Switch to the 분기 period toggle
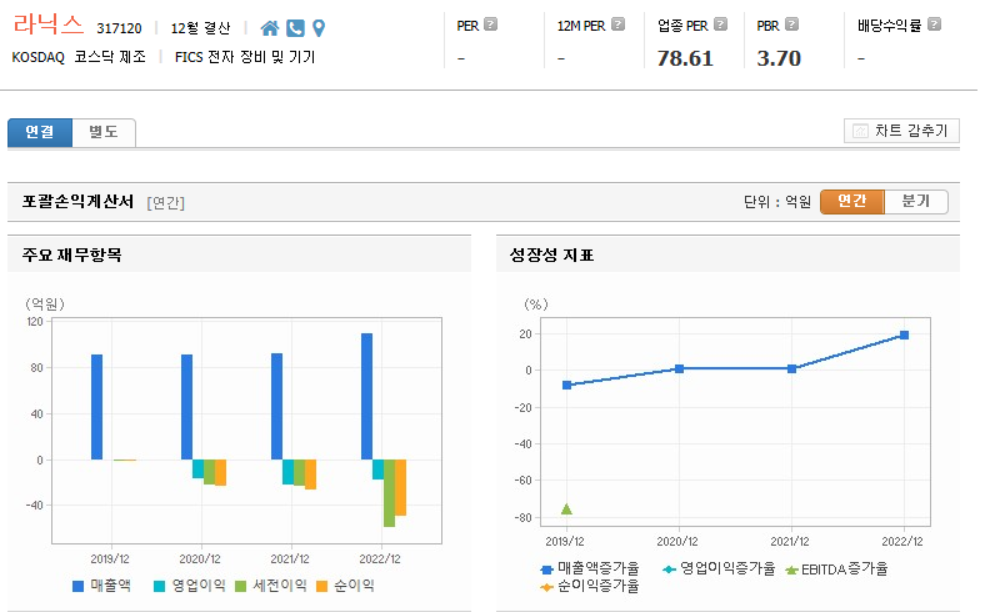The width and height of the screenshot is (981, 612). [x=916, y=201]
